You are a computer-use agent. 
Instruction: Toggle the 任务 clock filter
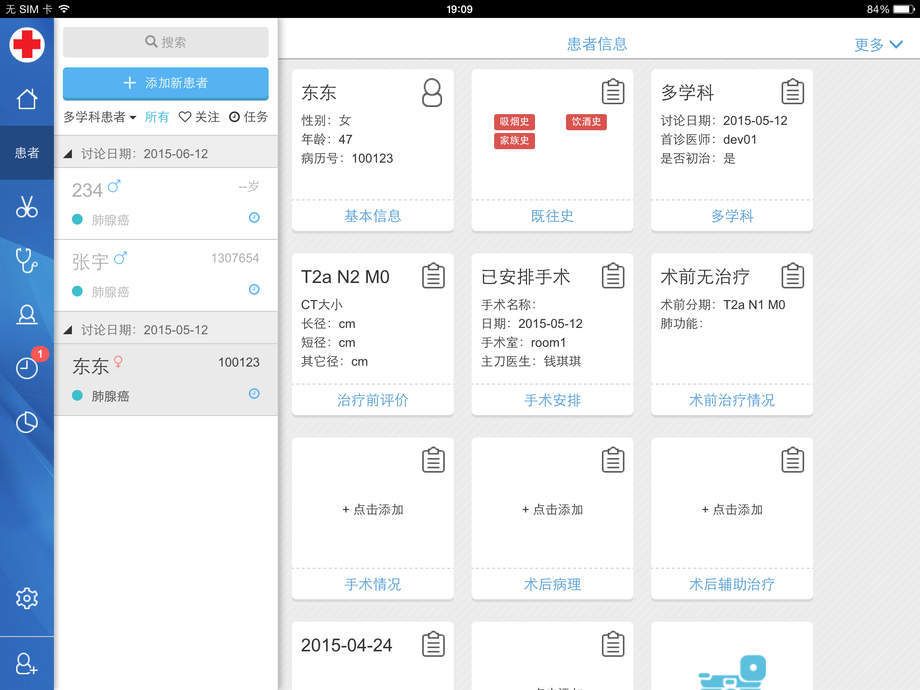(x=248, y=117)
